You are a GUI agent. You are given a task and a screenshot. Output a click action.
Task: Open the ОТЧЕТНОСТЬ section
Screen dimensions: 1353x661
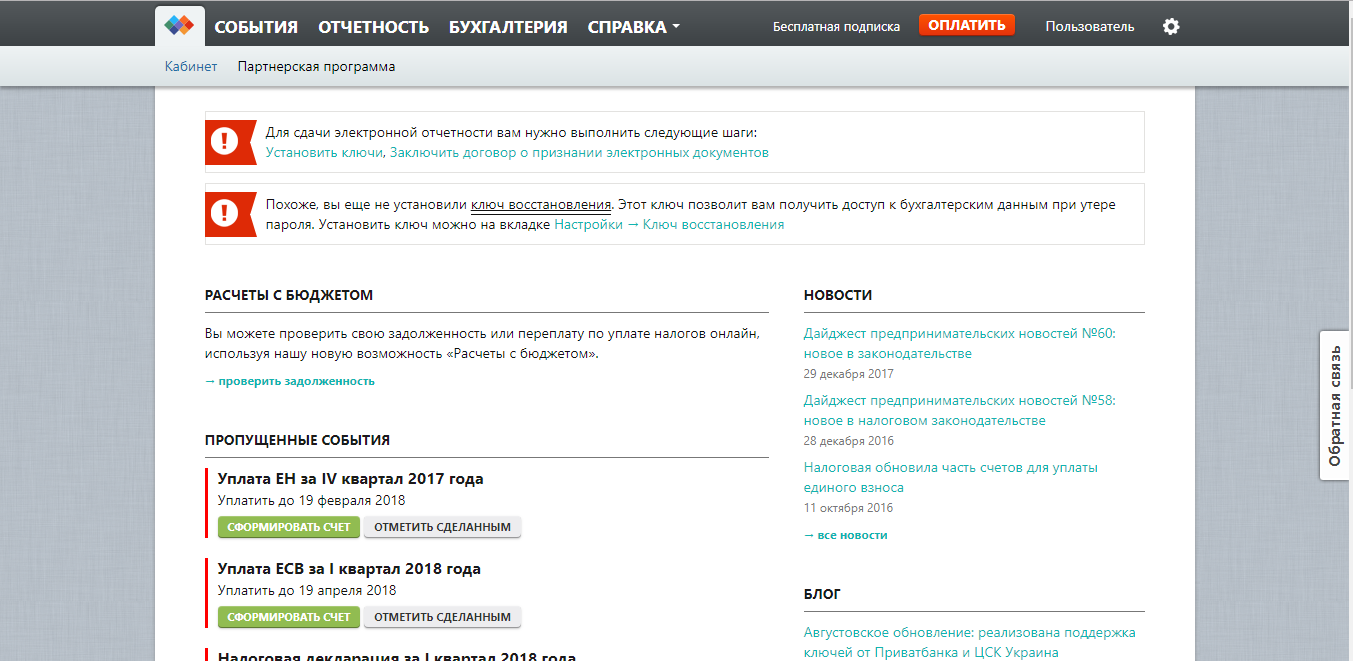tap(373, 27)
